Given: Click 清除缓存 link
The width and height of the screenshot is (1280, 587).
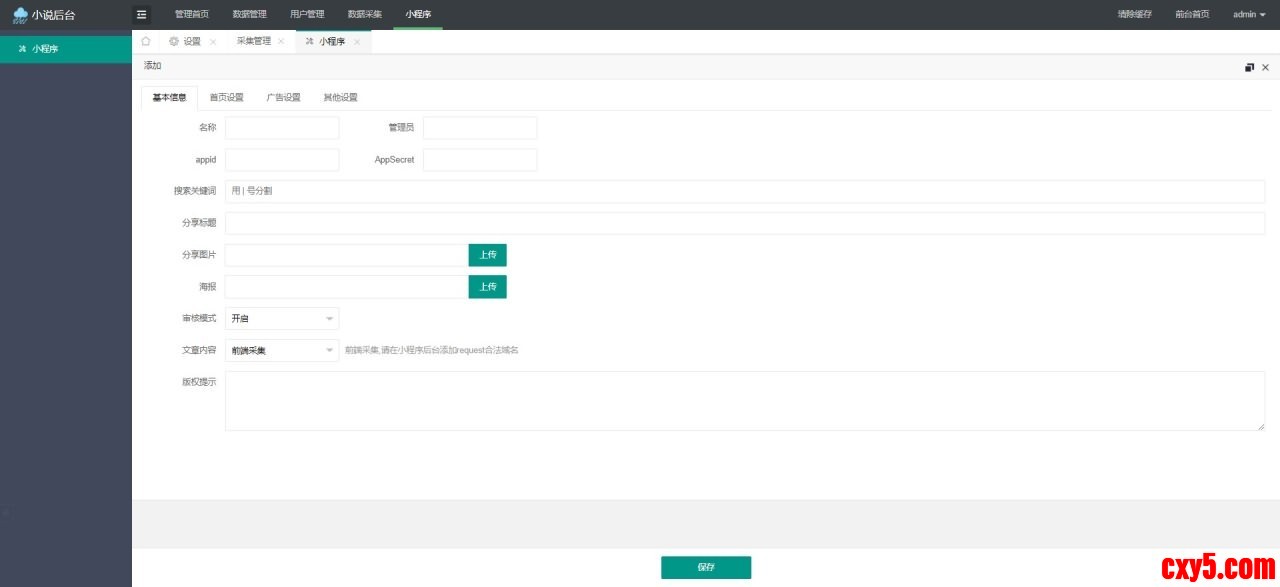Looking at the screenshot, I should pyautogui.click(x=1135, y=14).
